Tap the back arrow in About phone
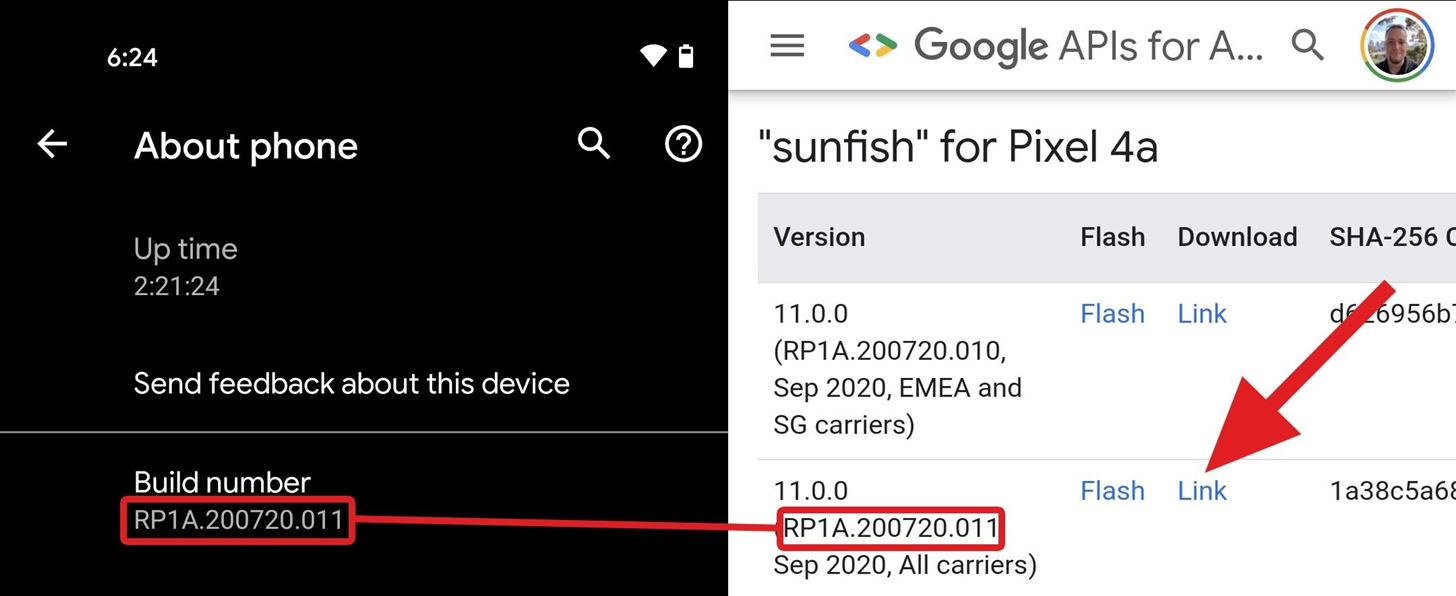This screenshot has width=1456, height=596. (x=52, y=145)
